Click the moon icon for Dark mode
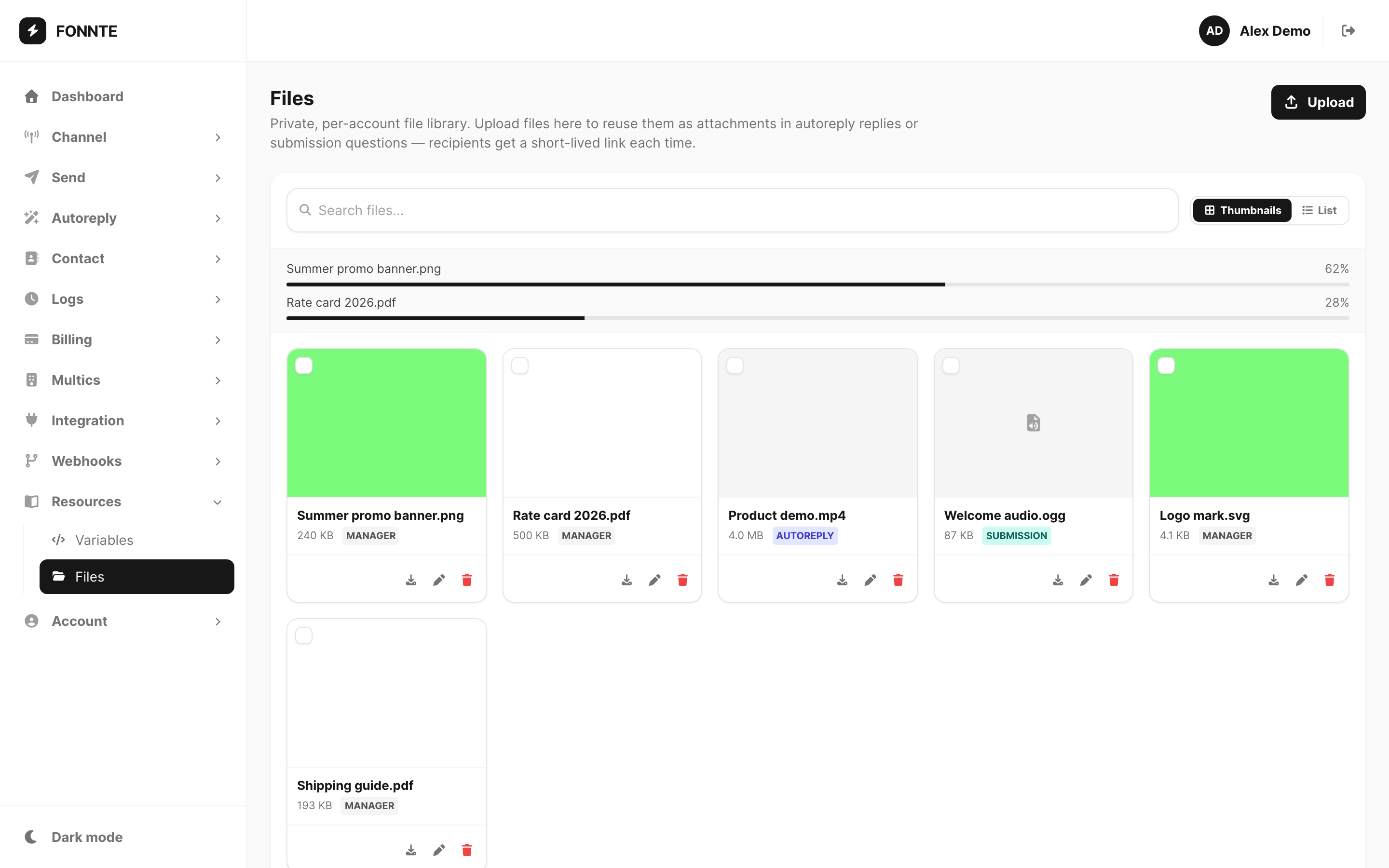 (x=31, y=837)
